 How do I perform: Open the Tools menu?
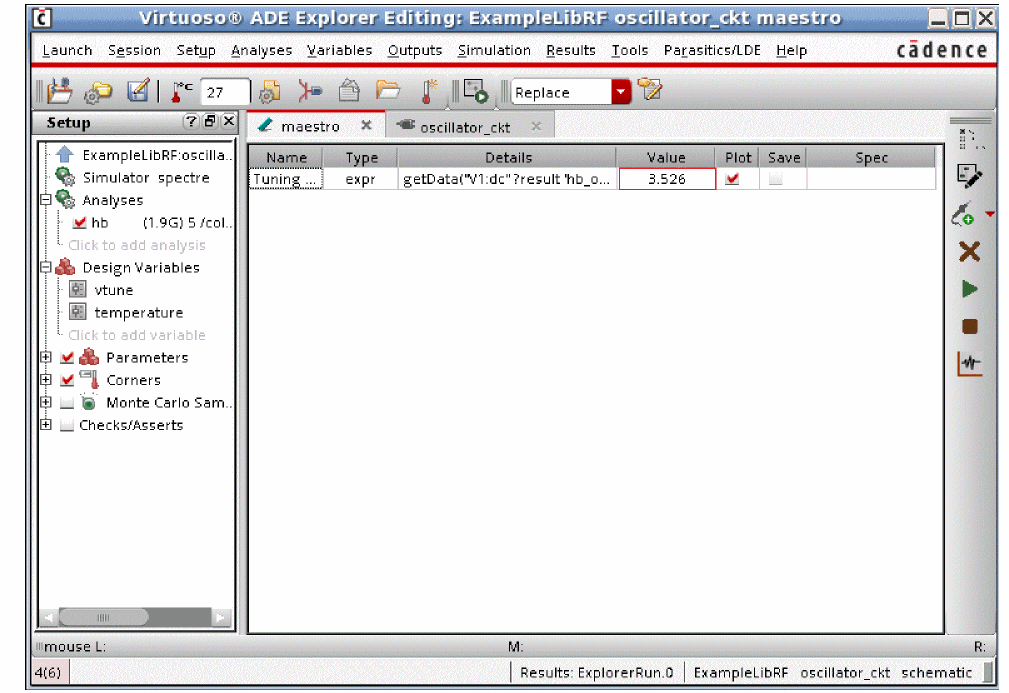point(629,50)
